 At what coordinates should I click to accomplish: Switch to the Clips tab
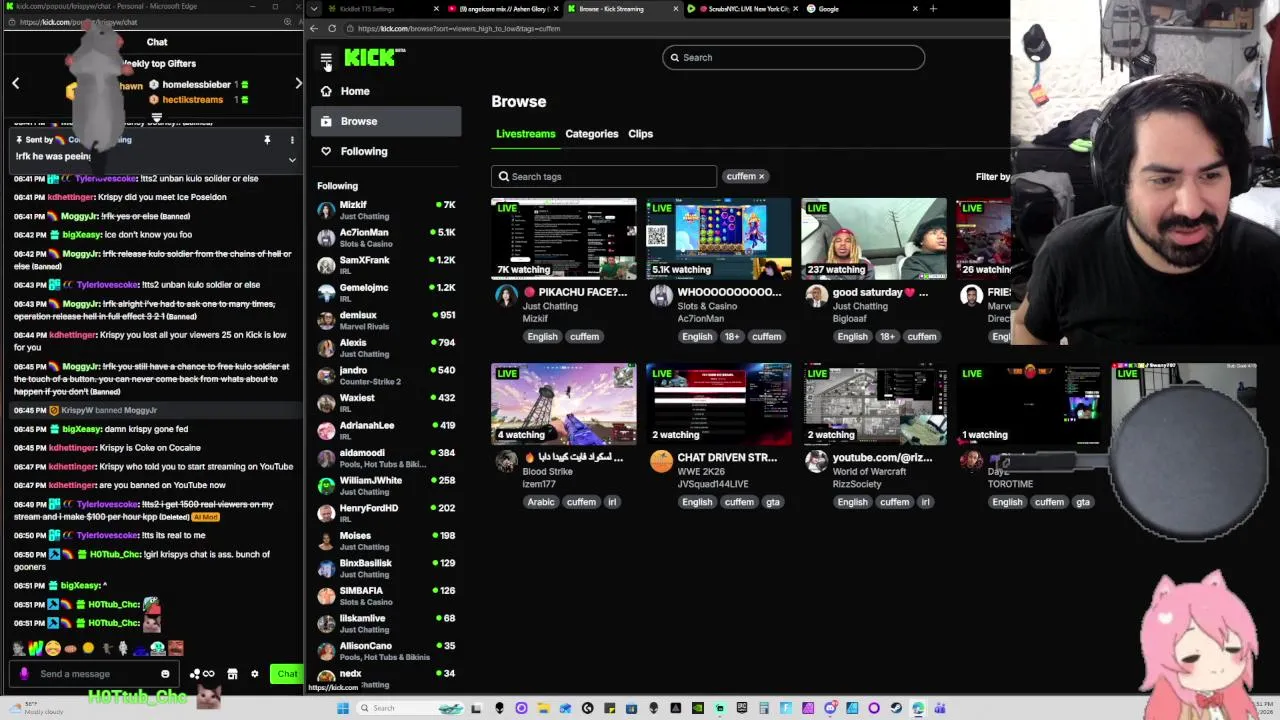point(640,134)
